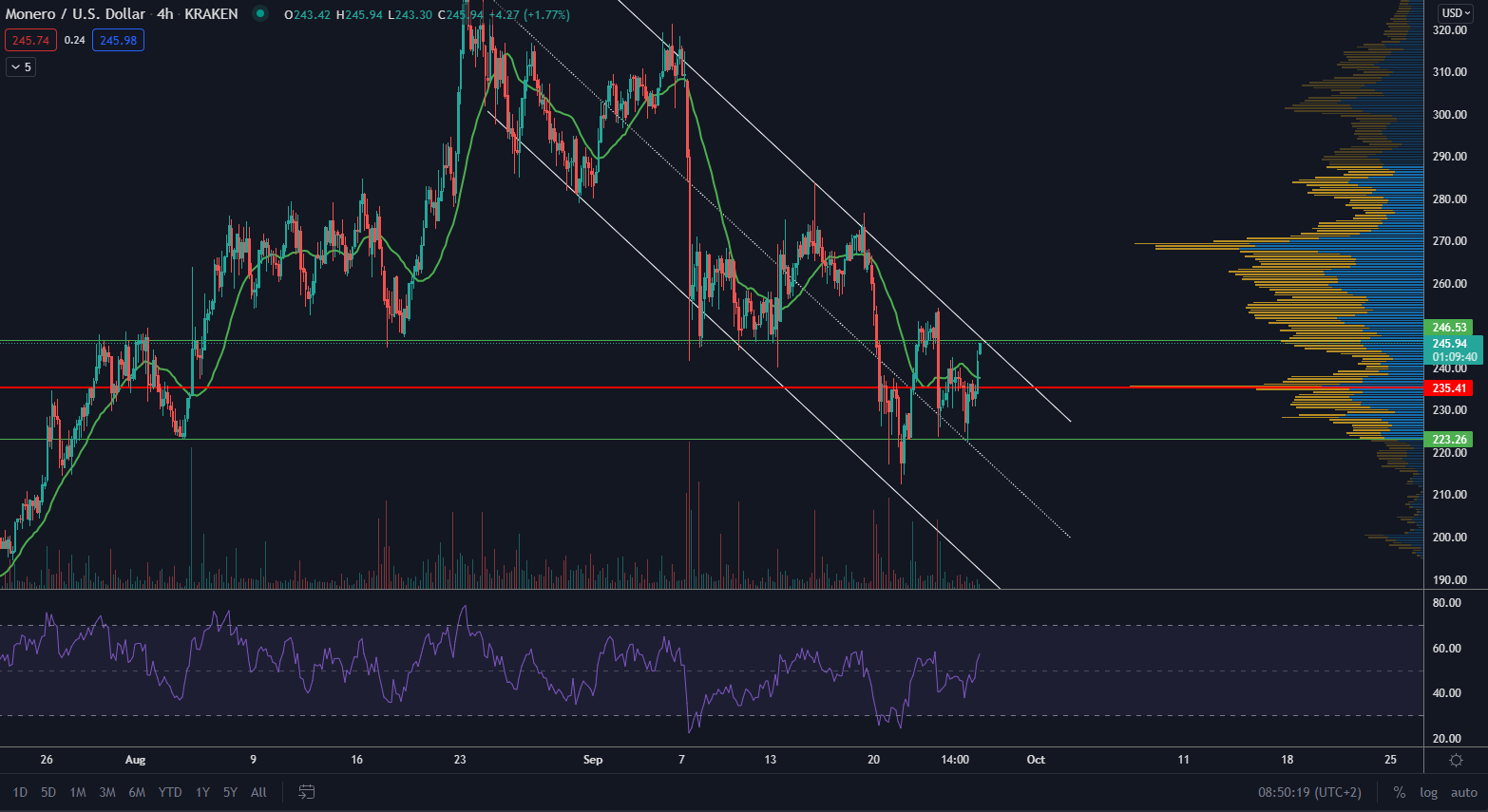
Task: Click the blue buy price 245.98
Action: 118,40
